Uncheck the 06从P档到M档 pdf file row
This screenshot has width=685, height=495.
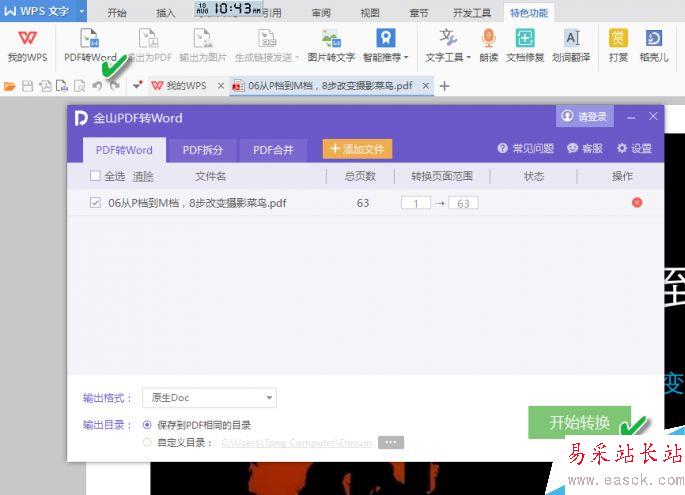(95, 203)
